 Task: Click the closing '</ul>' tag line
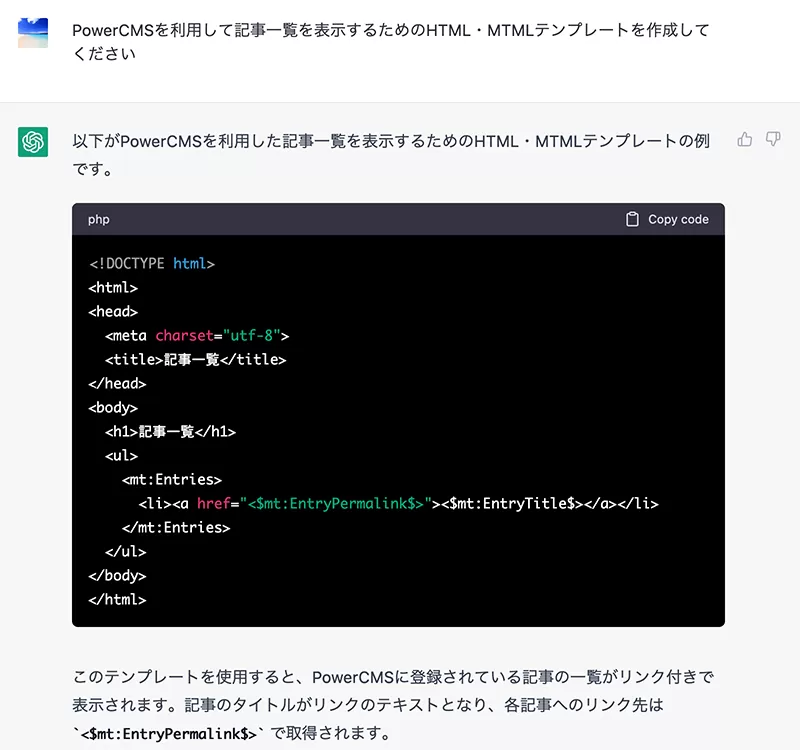tap(126, 552)
